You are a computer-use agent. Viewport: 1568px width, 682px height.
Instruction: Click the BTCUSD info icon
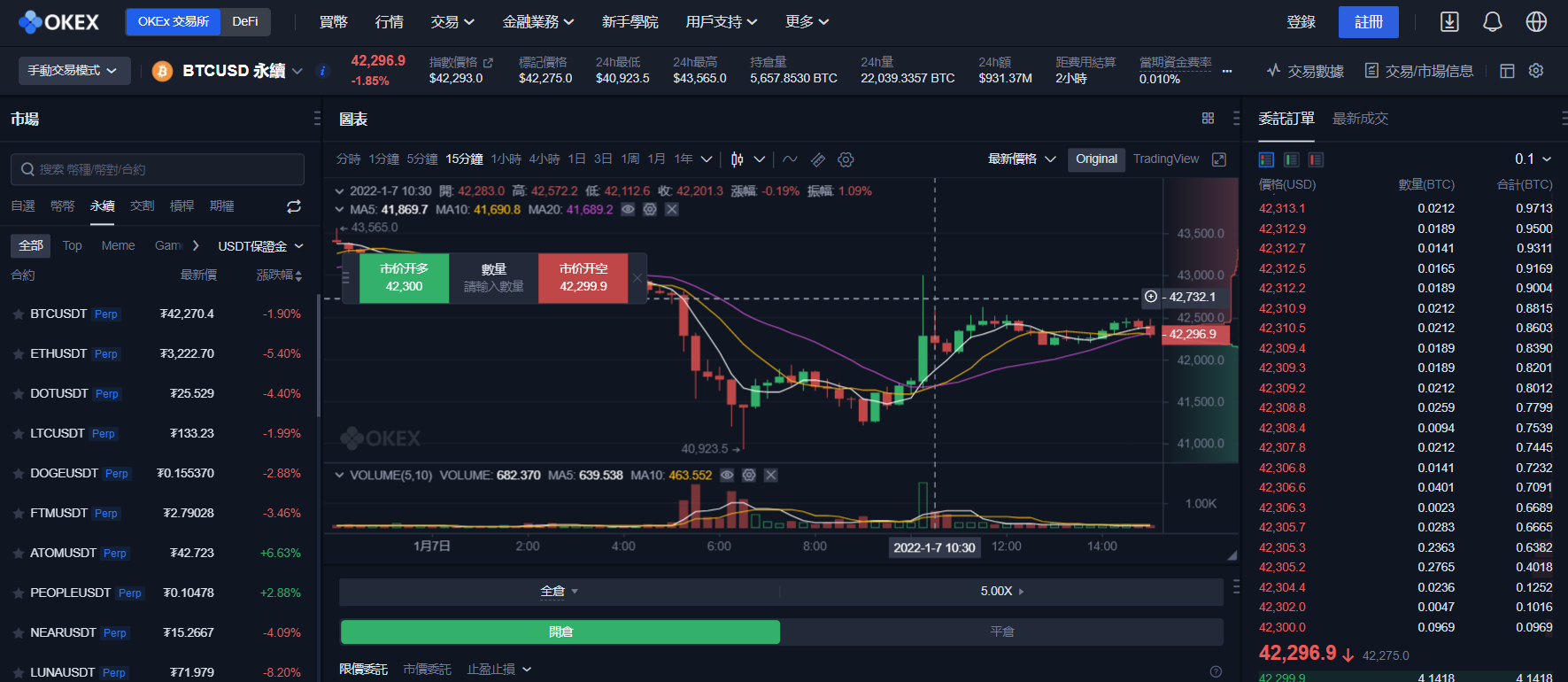click(322, 71)
